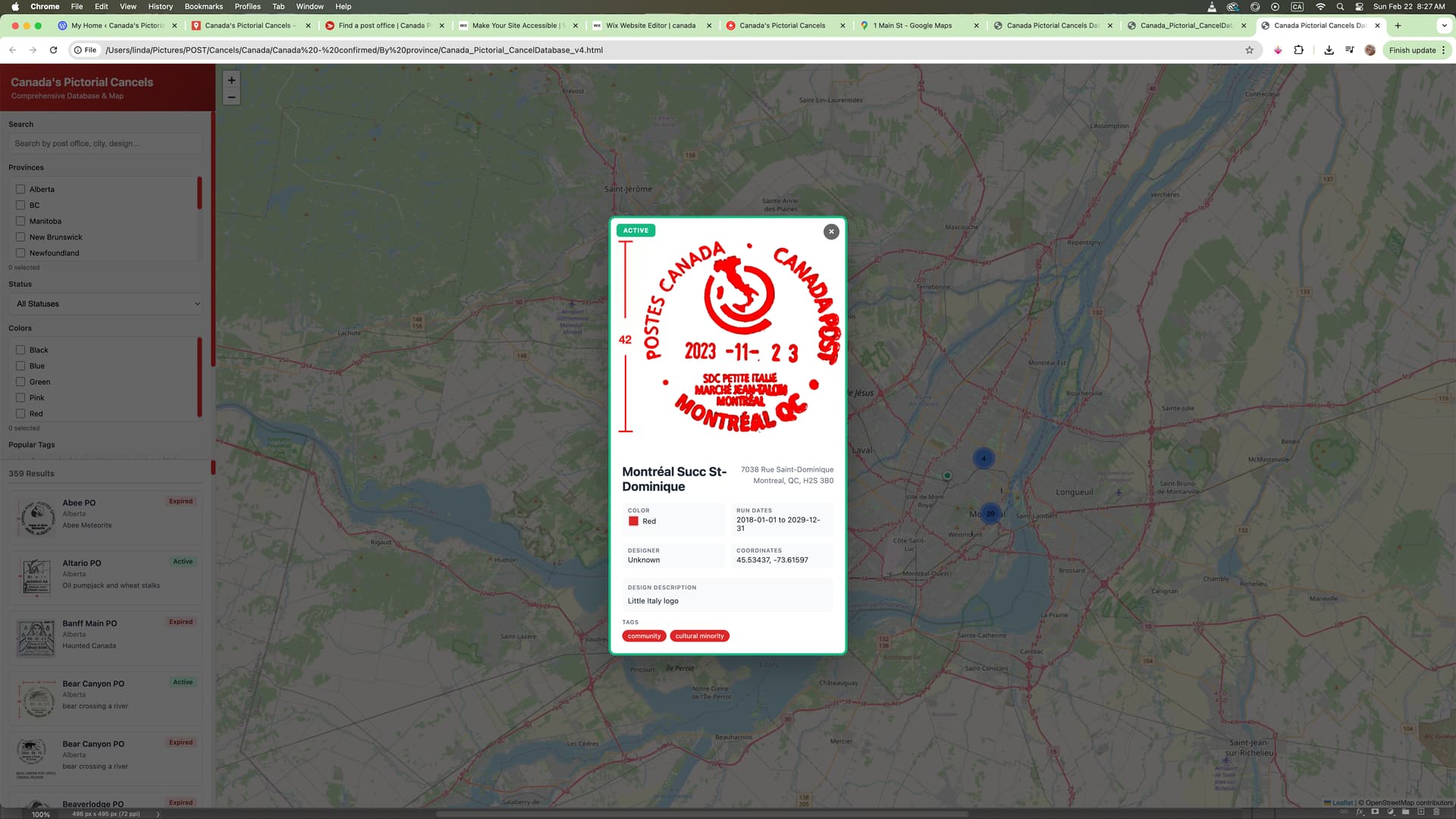Select the community tag
This screenshot has width=1456, height=819.
coord(644,636)
